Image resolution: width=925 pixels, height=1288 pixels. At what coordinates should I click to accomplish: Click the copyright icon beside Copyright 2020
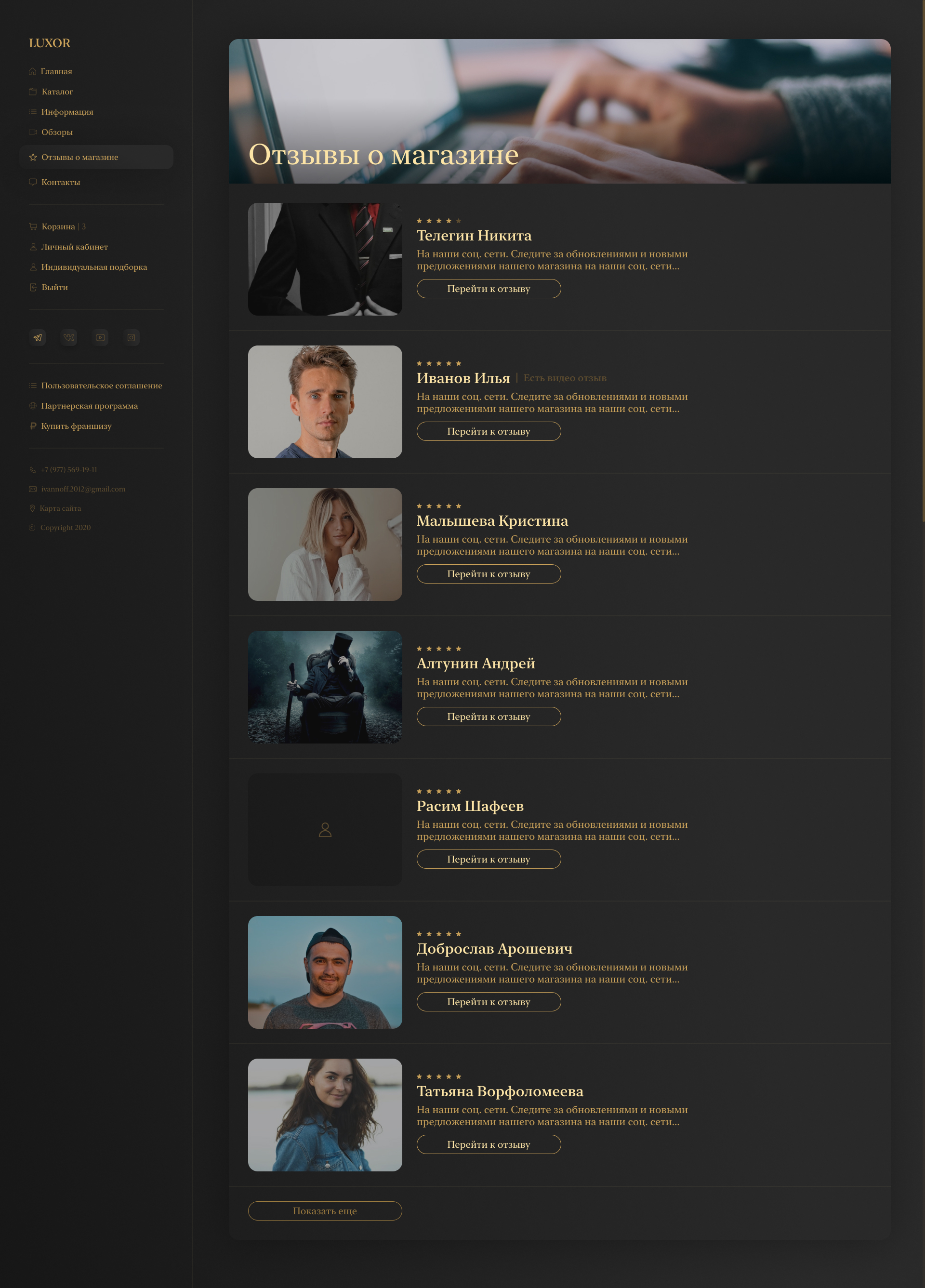[x=32, y=528]
